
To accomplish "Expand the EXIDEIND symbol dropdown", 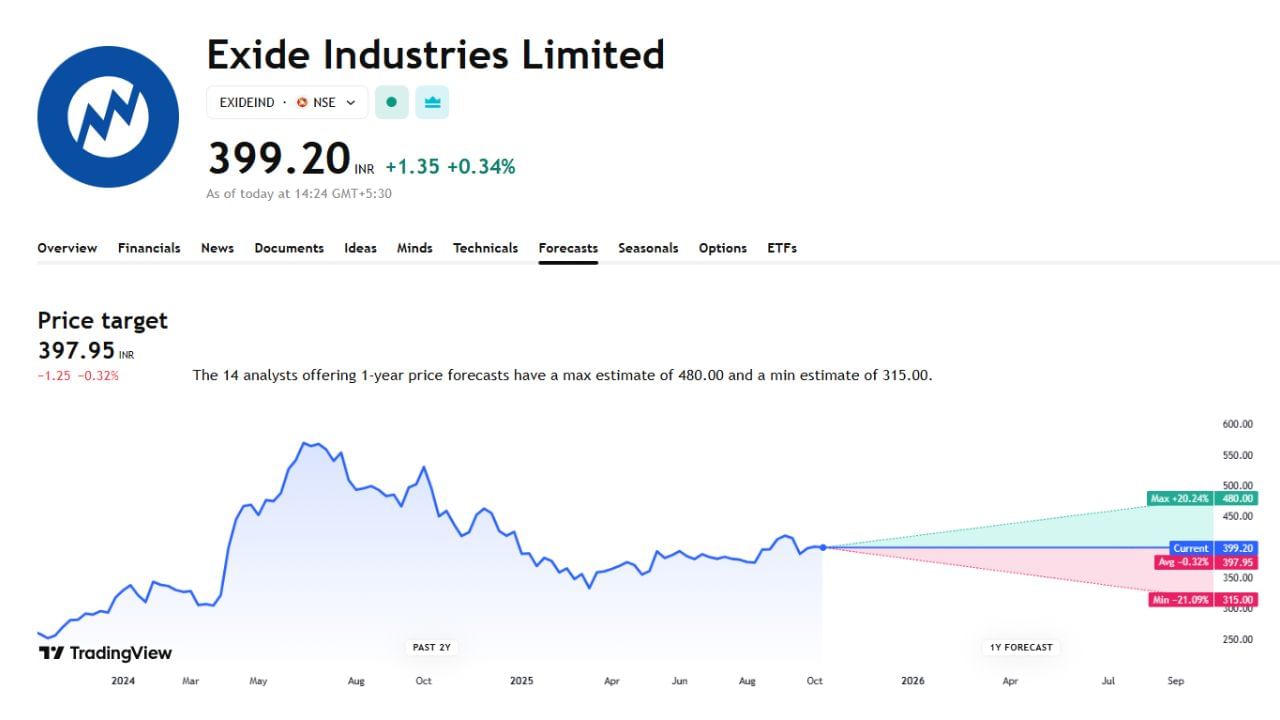I will [x=350, y=102].
